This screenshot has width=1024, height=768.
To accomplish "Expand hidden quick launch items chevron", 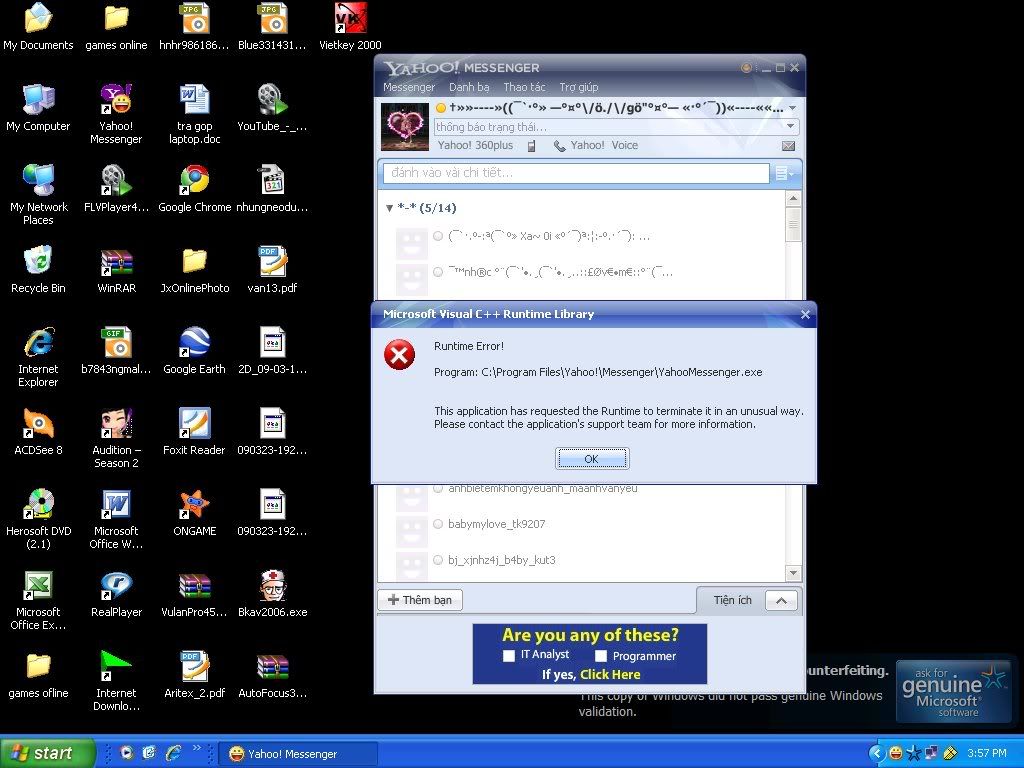I will pos(197,748).
